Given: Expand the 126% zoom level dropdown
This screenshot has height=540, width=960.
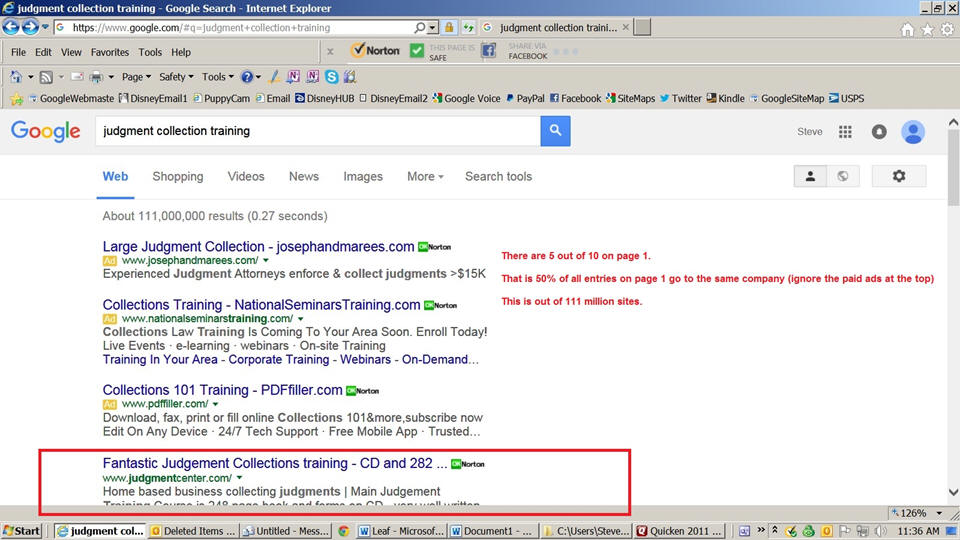Looking at the screenshot, I should [x=936, y=513].
